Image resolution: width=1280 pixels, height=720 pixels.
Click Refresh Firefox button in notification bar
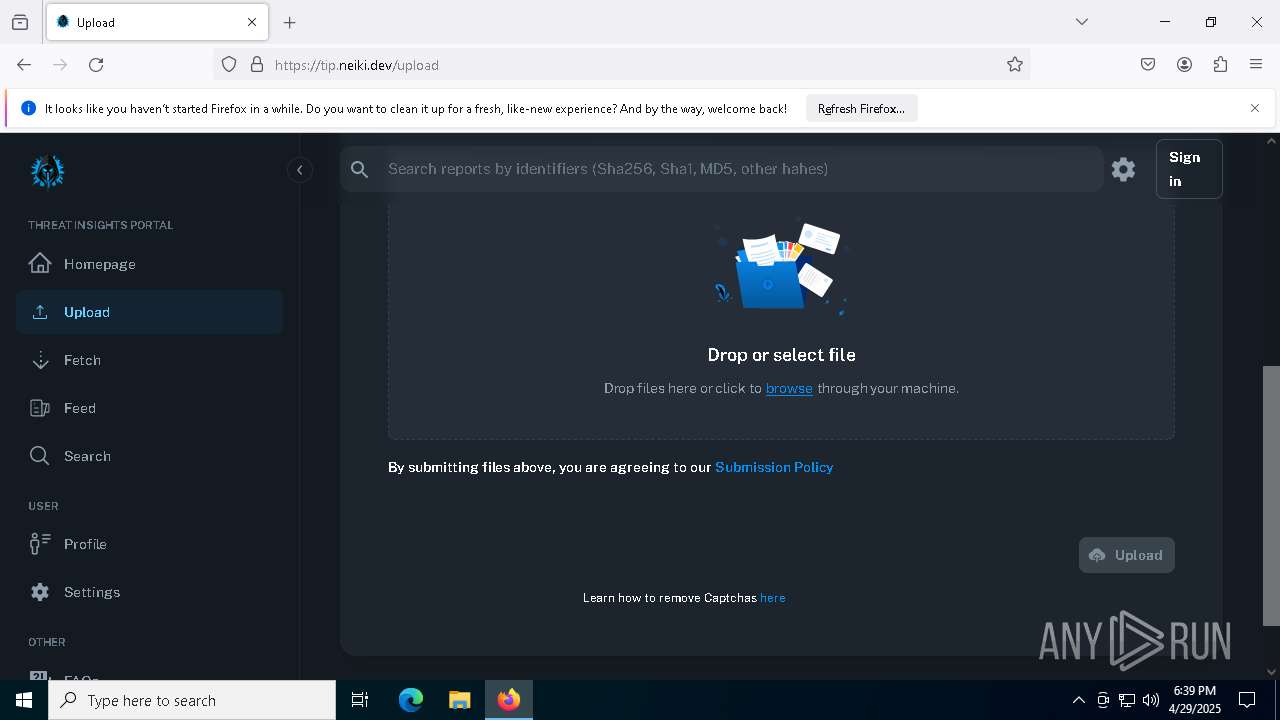[861, 108]
